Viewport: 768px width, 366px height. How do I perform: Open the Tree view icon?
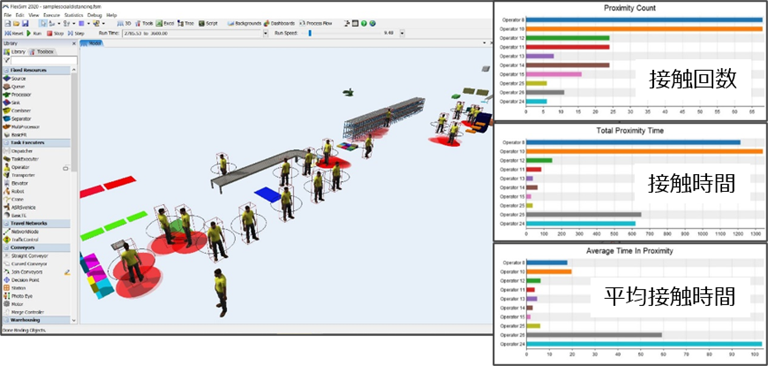point(185,24)
